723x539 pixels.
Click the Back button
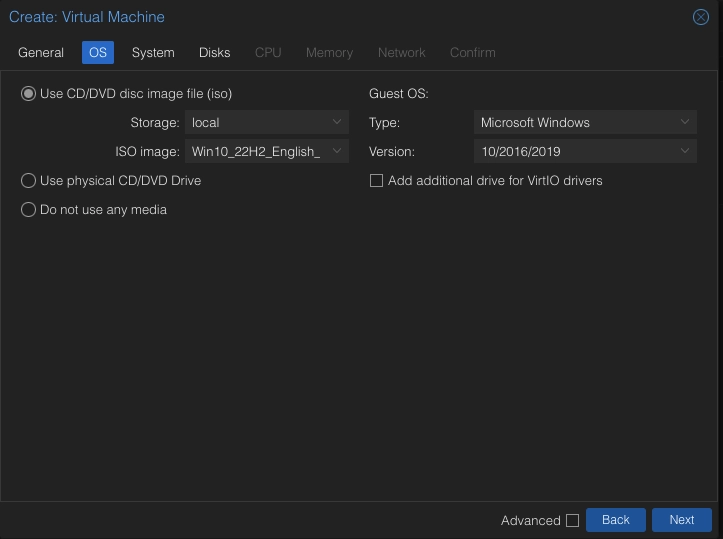(616, 520)
